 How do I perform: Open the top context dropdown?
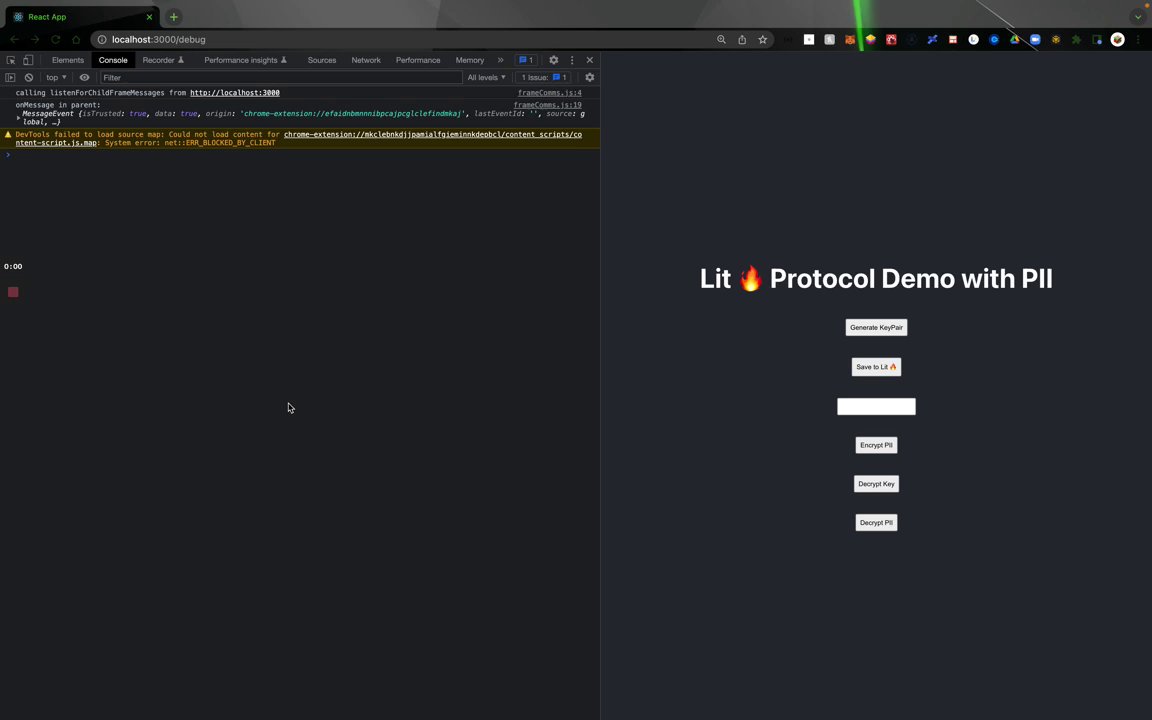pos(56,77)
